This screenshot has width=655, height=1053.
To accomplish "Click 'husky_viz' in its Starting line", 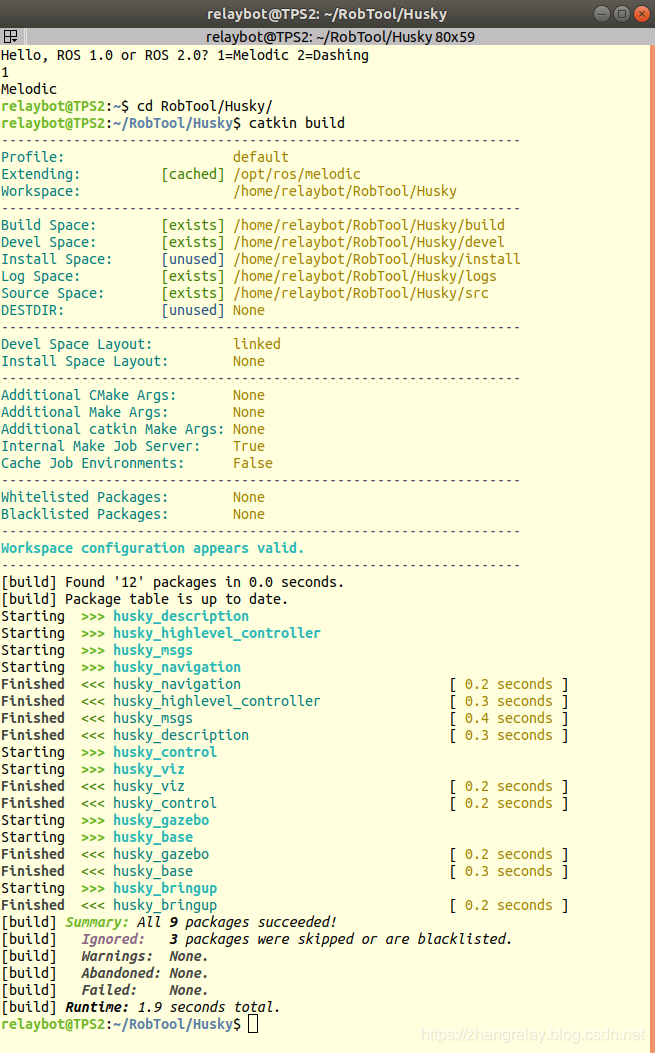I will [x=148, y=770].
